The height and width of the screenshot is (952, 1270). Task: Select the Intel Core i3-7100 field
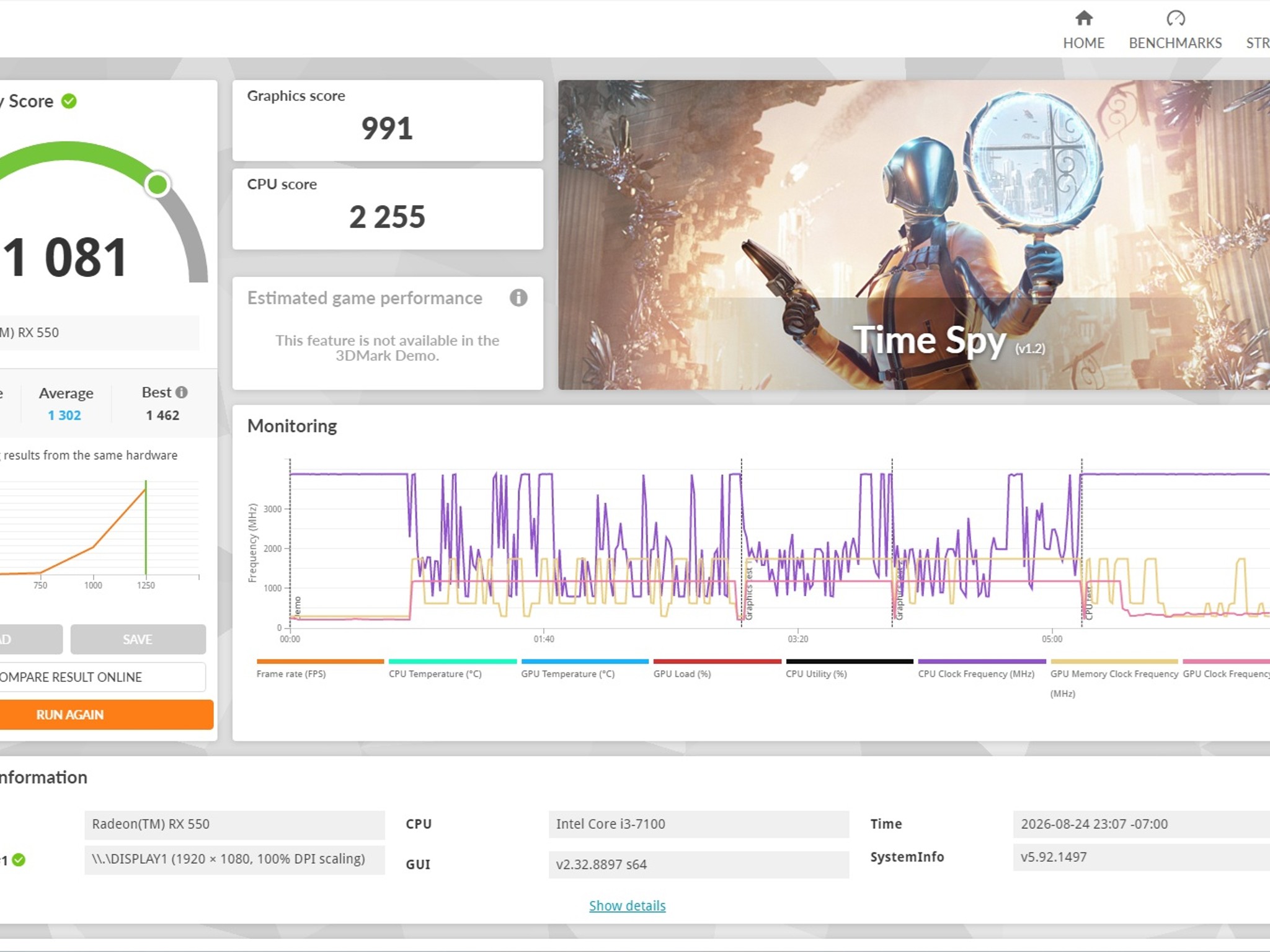[x=699, y=824]
